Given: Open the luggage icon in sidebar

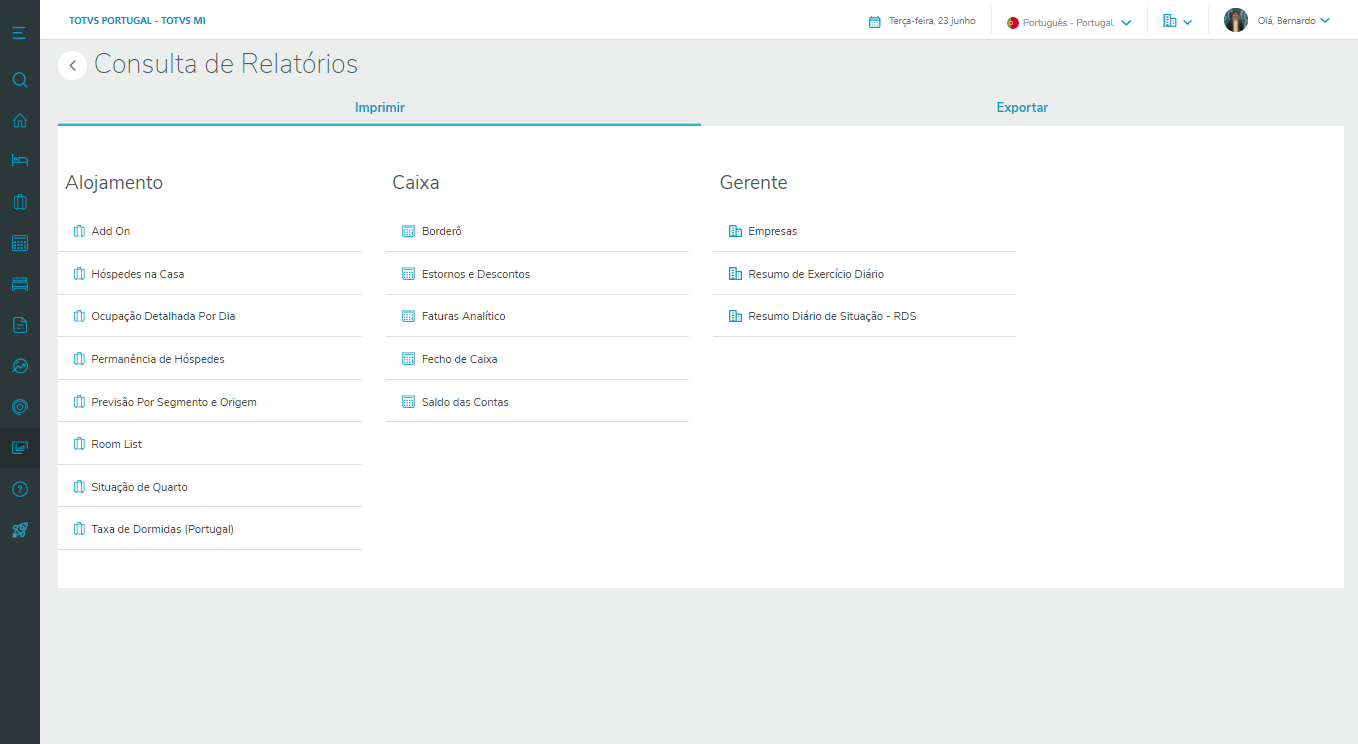Looking at the screenshot, I should 19,202.
